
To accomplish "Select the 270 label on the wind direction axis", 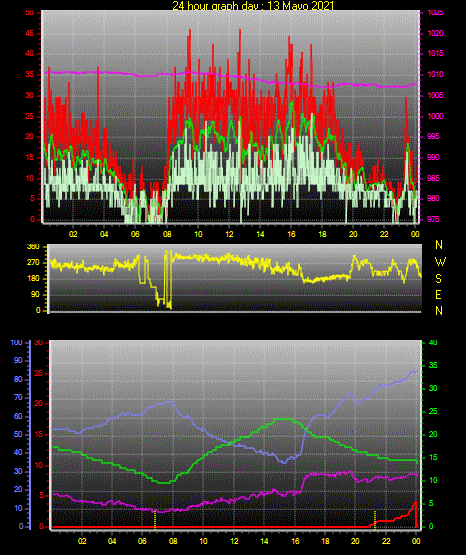I will pos(33,263).
